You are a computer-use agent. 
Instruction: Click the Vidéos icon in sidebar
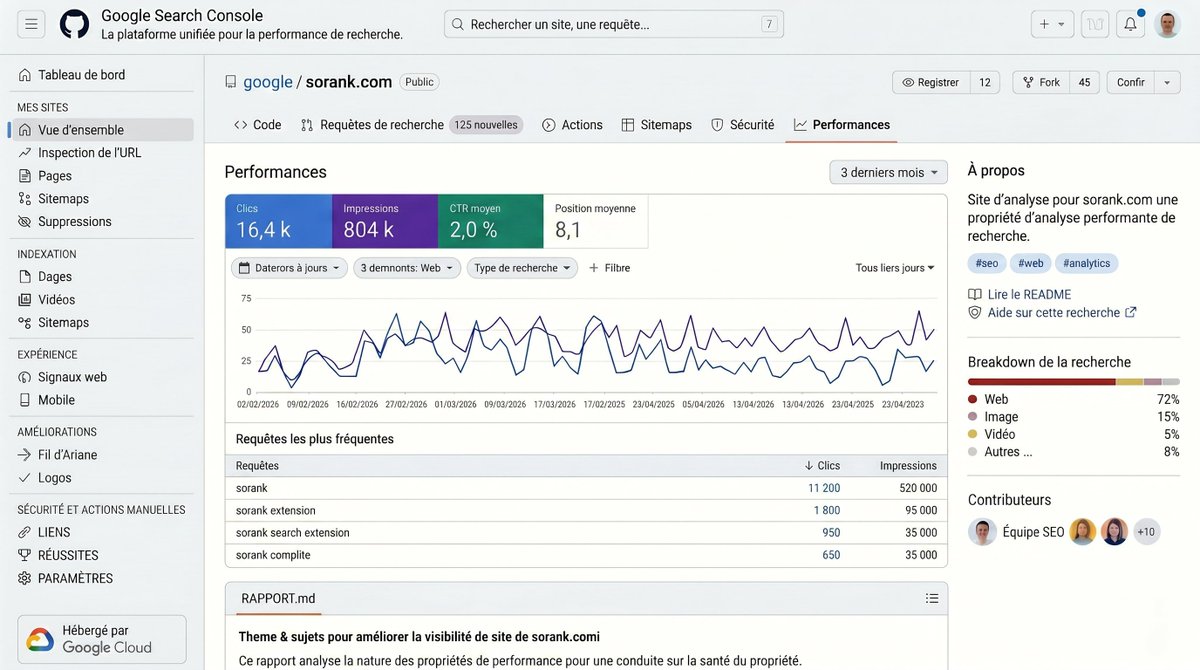25,300
